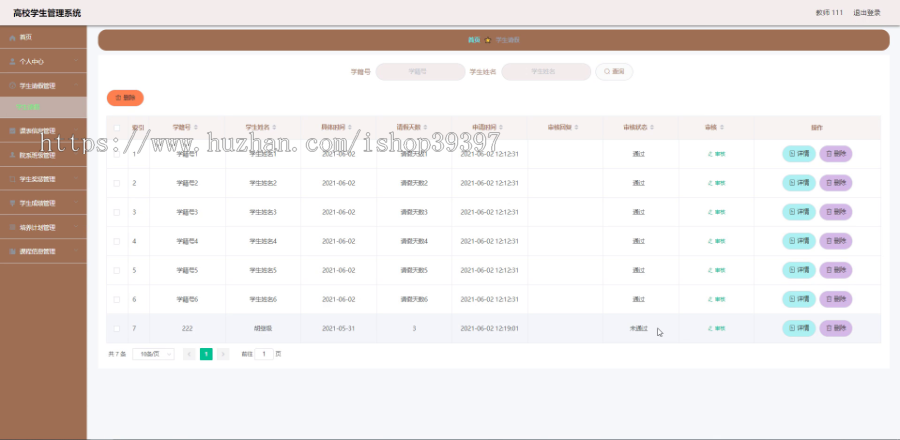The image size is (900, 440).
Task: Click page number 1 in pagination
Action: pyautogui.click(x=206, y=354)
